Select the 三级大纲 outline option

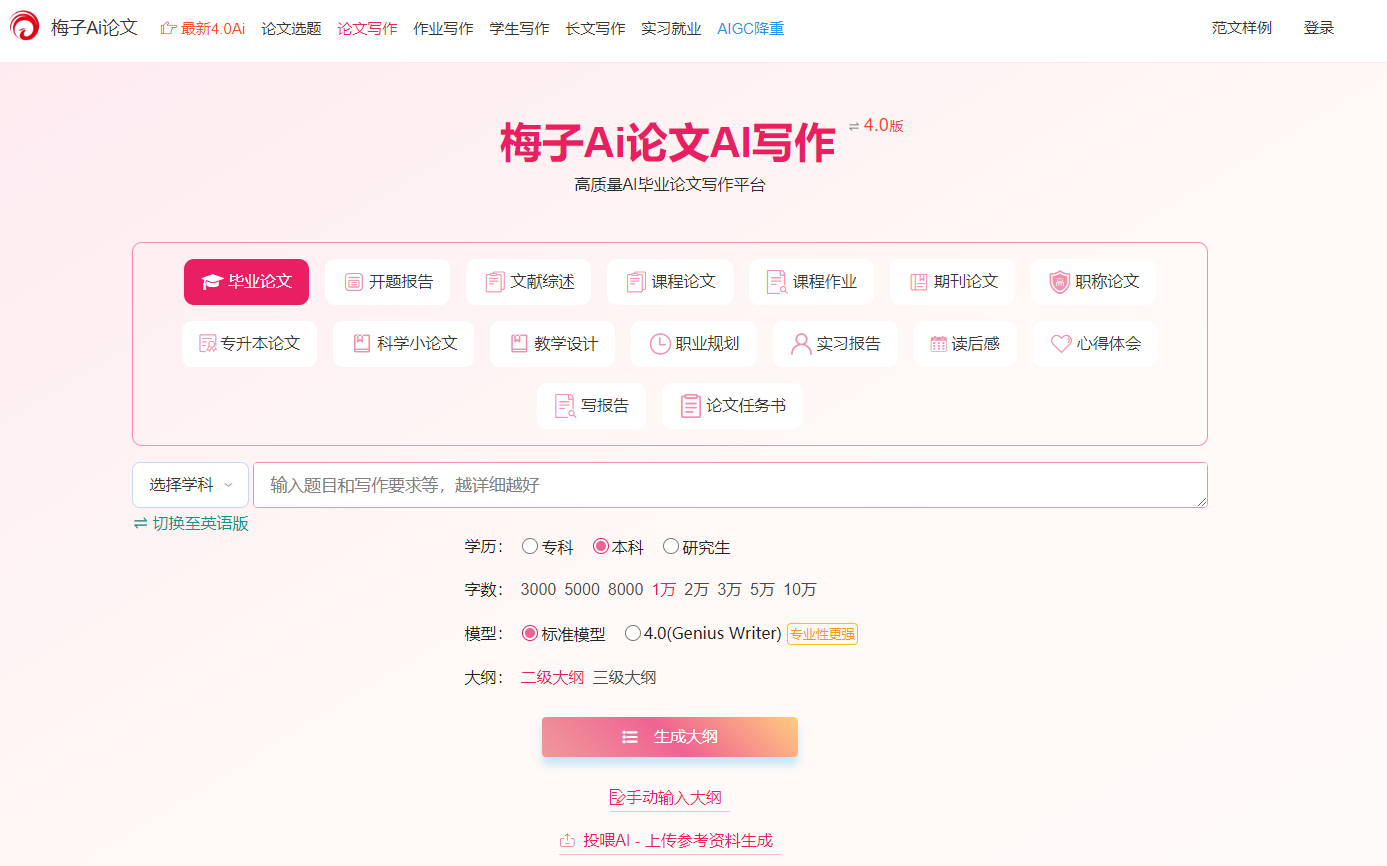point(625,678)
